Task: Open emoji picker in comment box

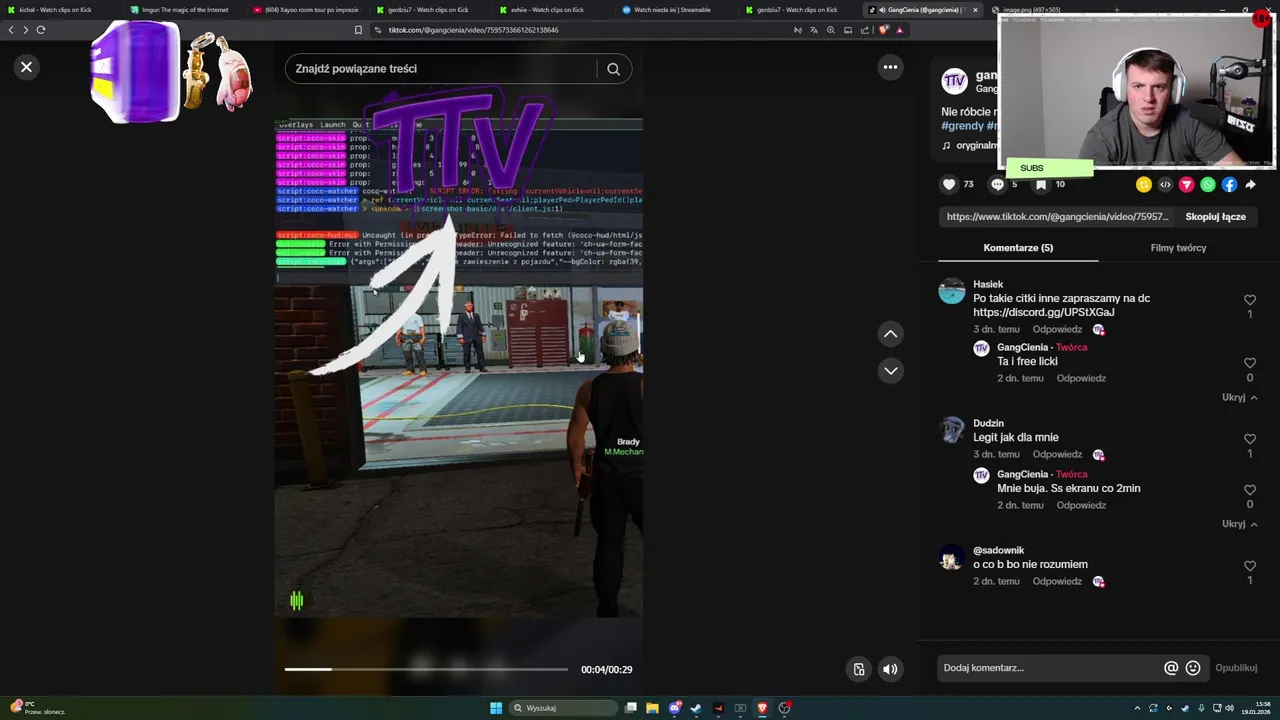Action: tap(1193, 668)
